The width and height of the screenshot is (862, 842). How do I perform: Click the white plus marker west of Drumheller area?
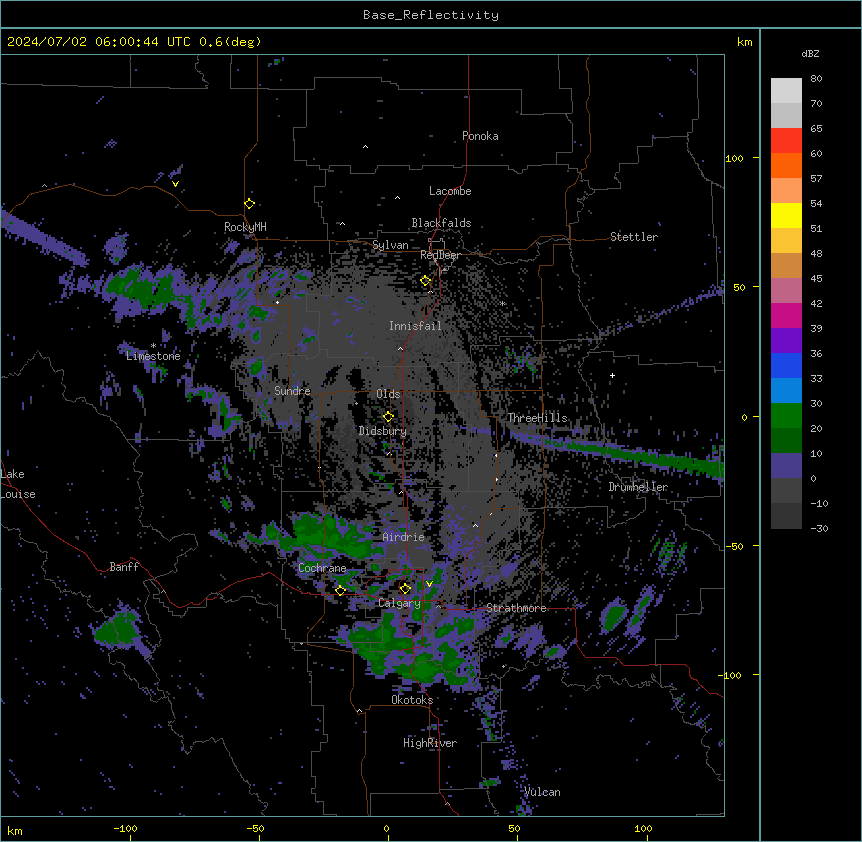point(612,375)
